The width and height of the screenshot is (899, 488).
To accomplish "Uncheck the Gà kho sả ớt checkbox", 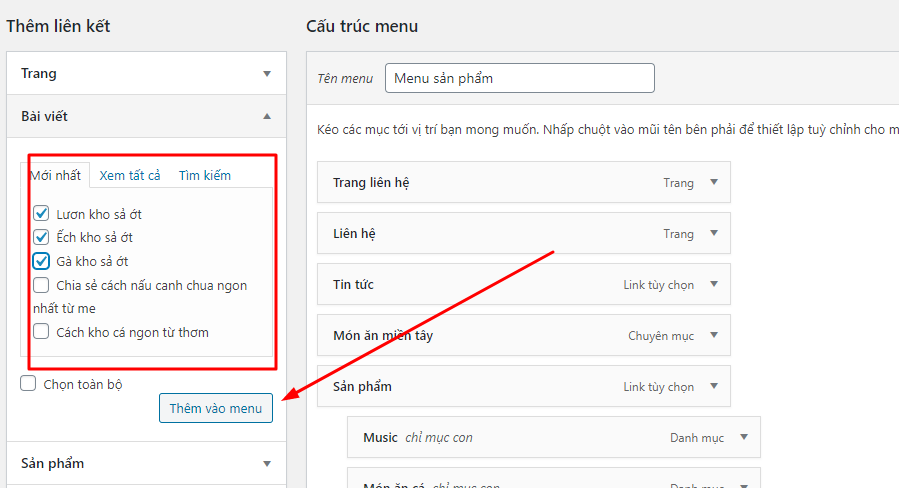I will click(41, 261).
